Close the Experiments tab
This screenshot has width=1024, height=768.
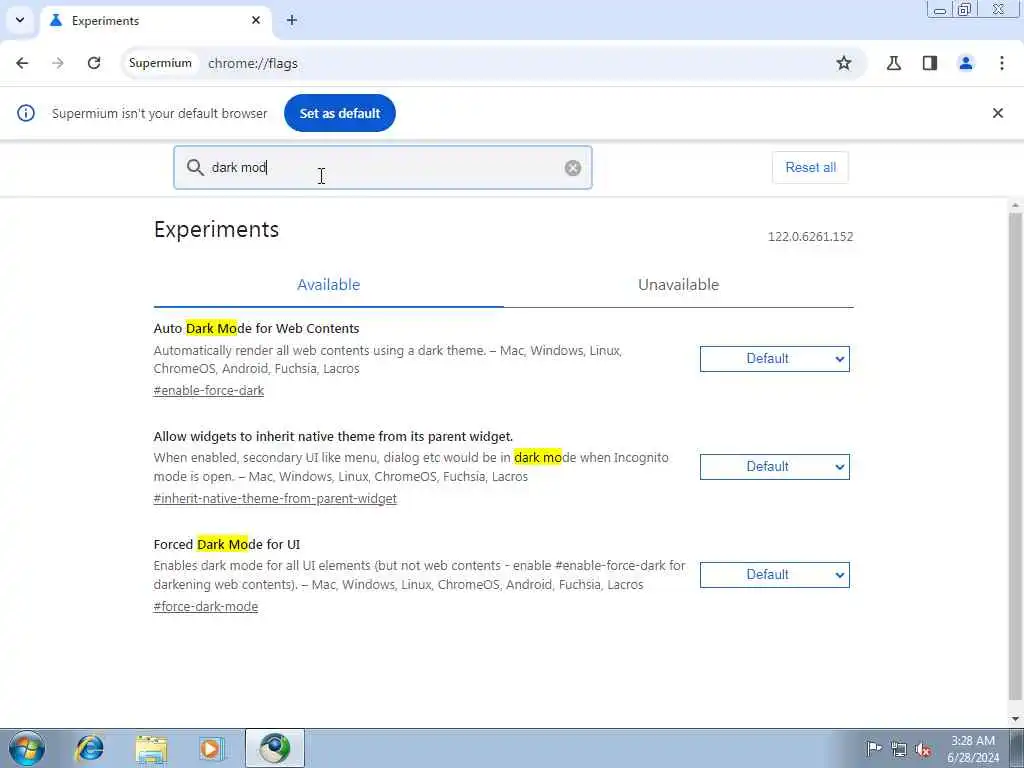(256, 20)
